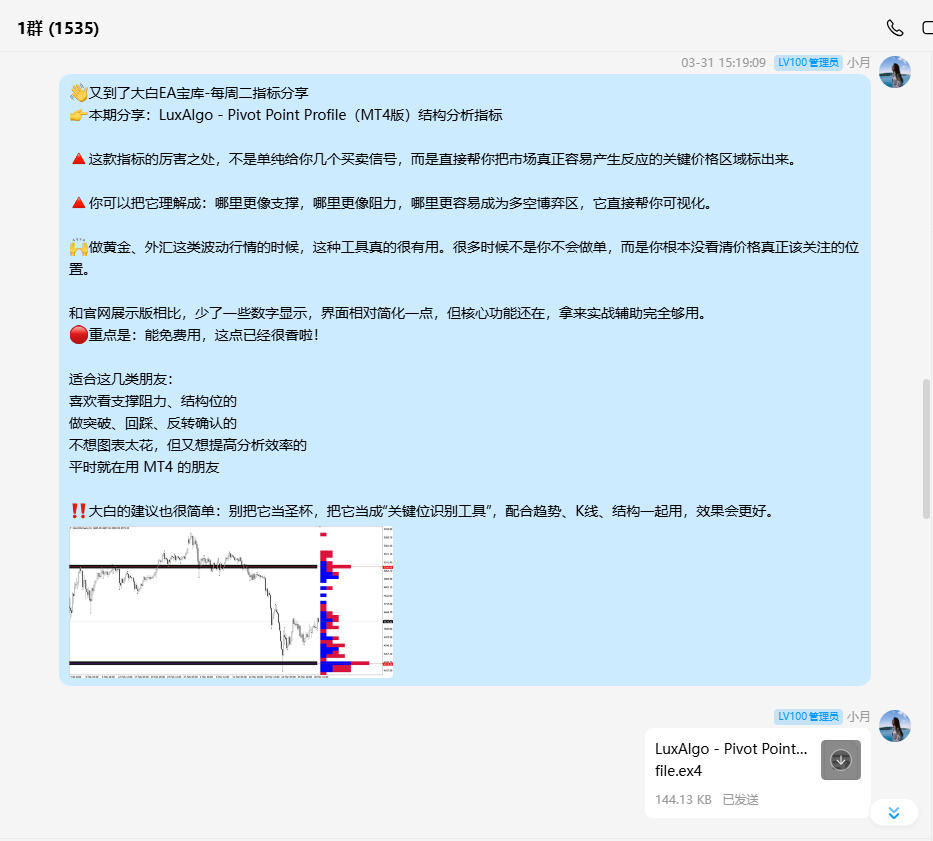Image resolution: width=933 pixels, height=841 pixels.
Task: Click the partially visible icon right of the phone
Action: [x=926, y=28]
